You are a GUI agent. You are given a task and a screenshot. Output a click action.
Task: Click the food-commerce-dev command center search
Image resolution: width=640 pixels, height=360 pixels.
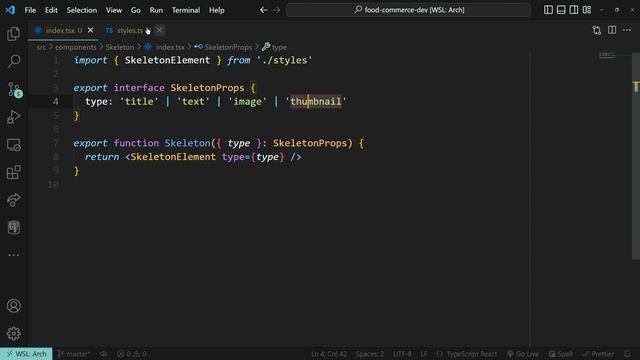click(409, 10)
